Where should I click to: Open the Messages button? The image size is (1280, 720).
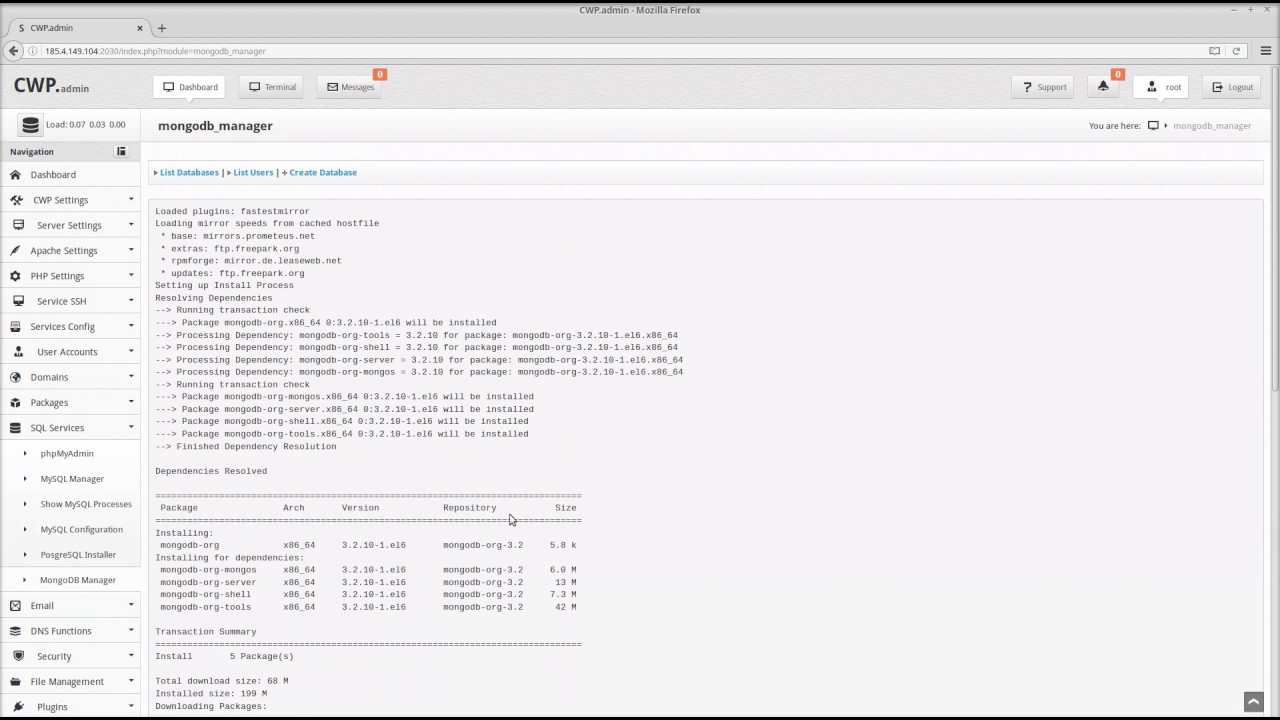[x=350, y=87]
